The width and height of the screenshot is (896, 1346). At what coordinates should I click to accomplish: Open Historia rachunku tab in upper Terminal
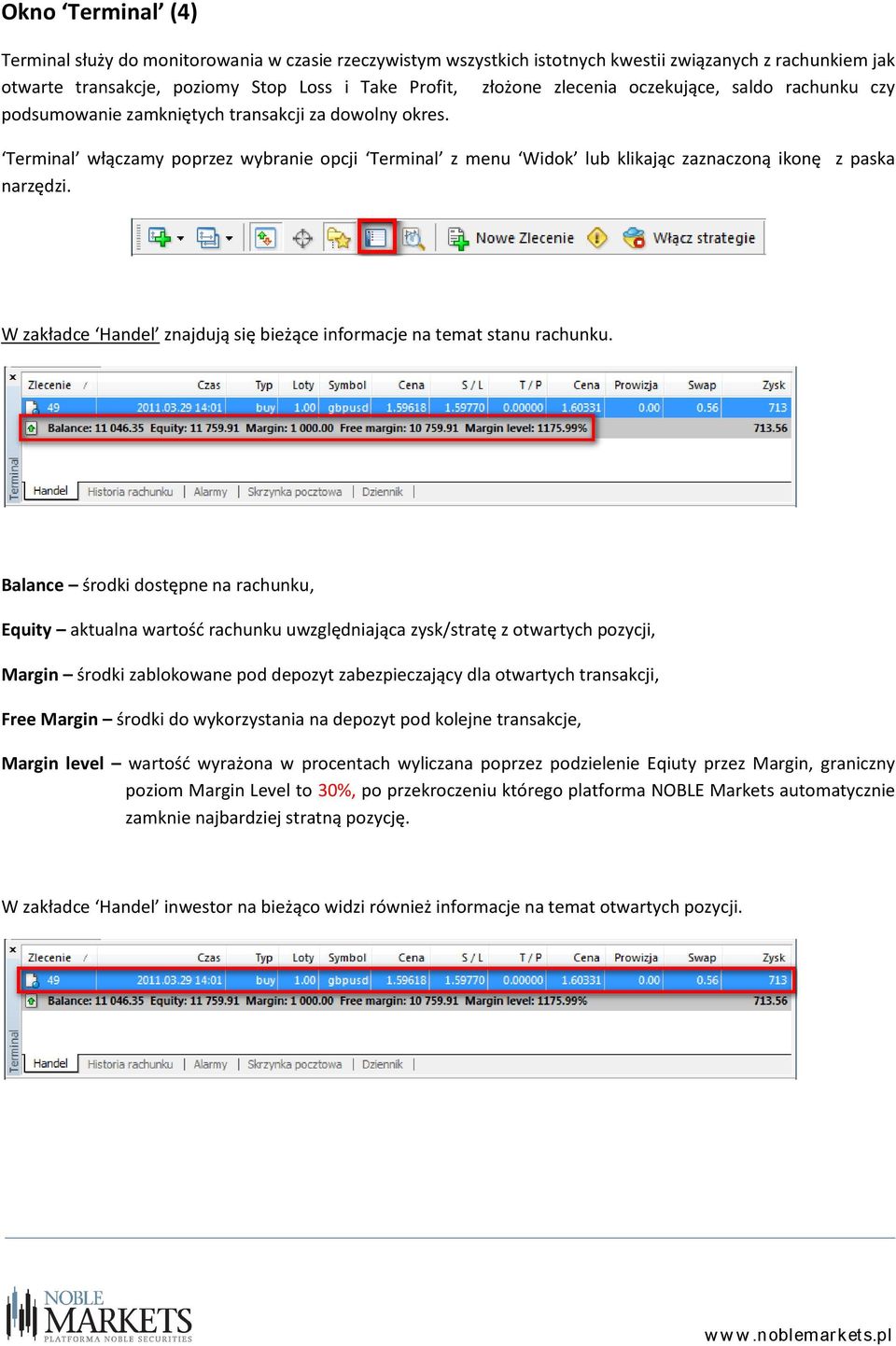click(131, 492)
